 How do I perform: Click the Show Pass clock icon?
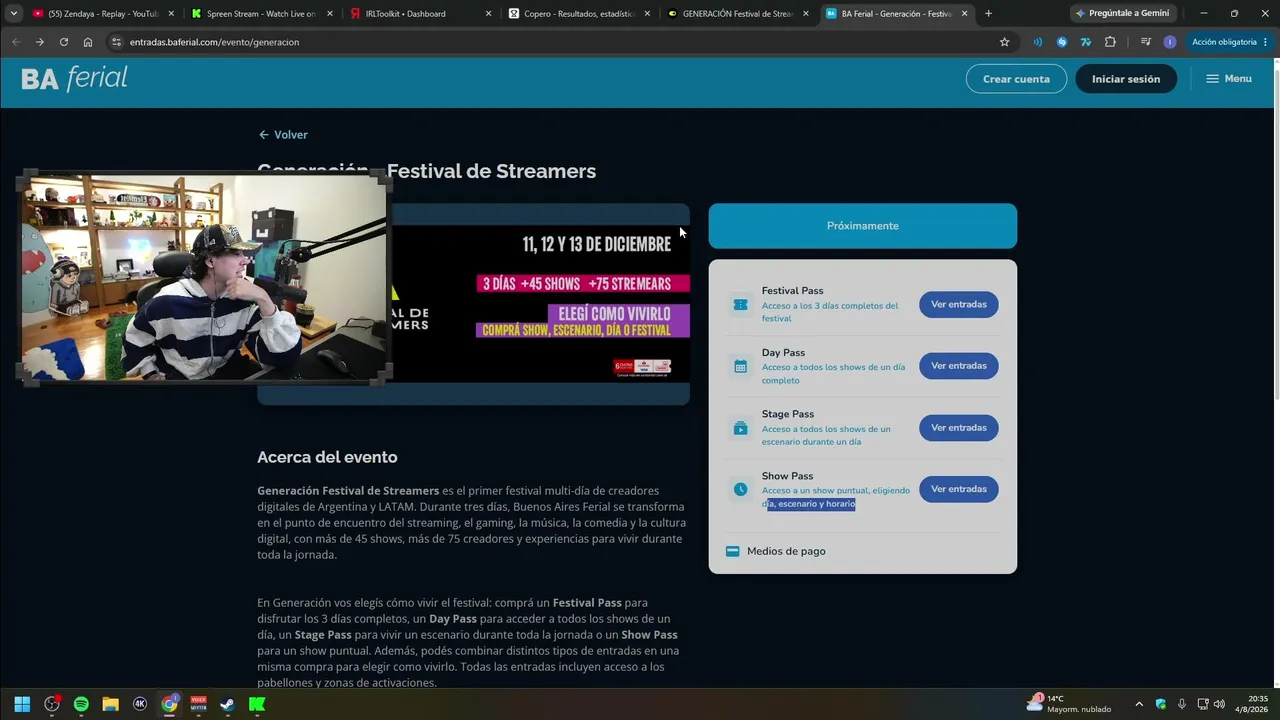tap(740, 489)
